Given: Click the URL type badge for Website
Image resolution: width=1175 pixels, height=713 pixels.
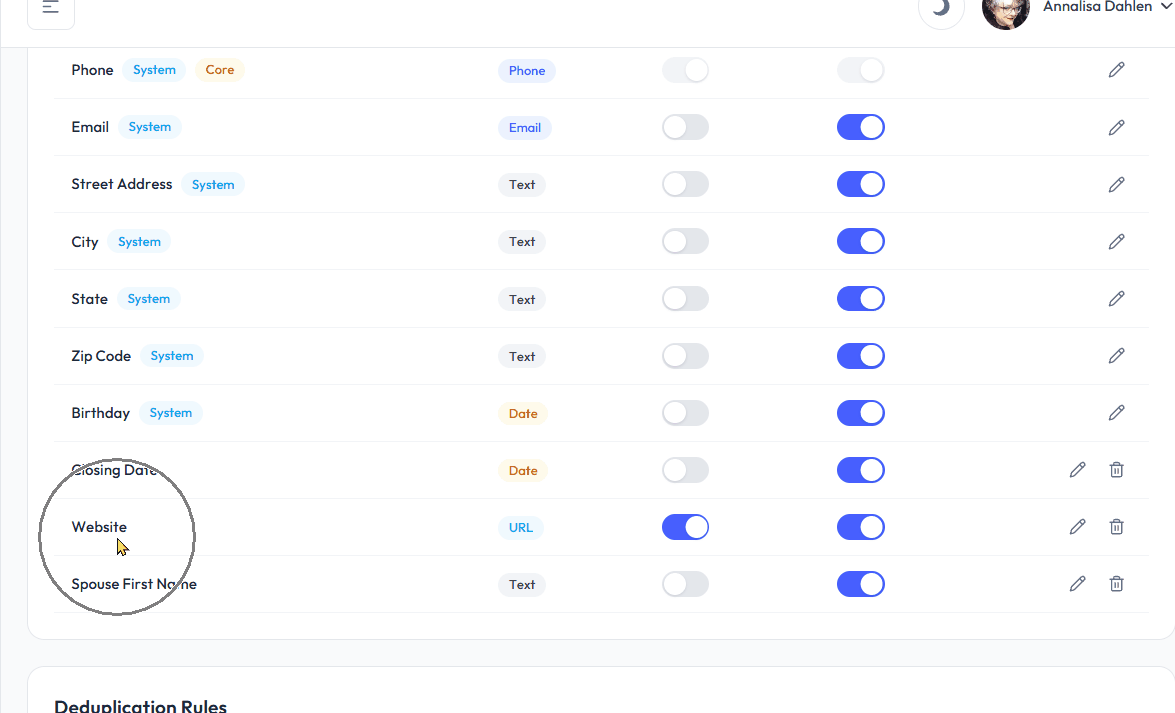Looking at the screenshot, I should (x=521, y=527).
